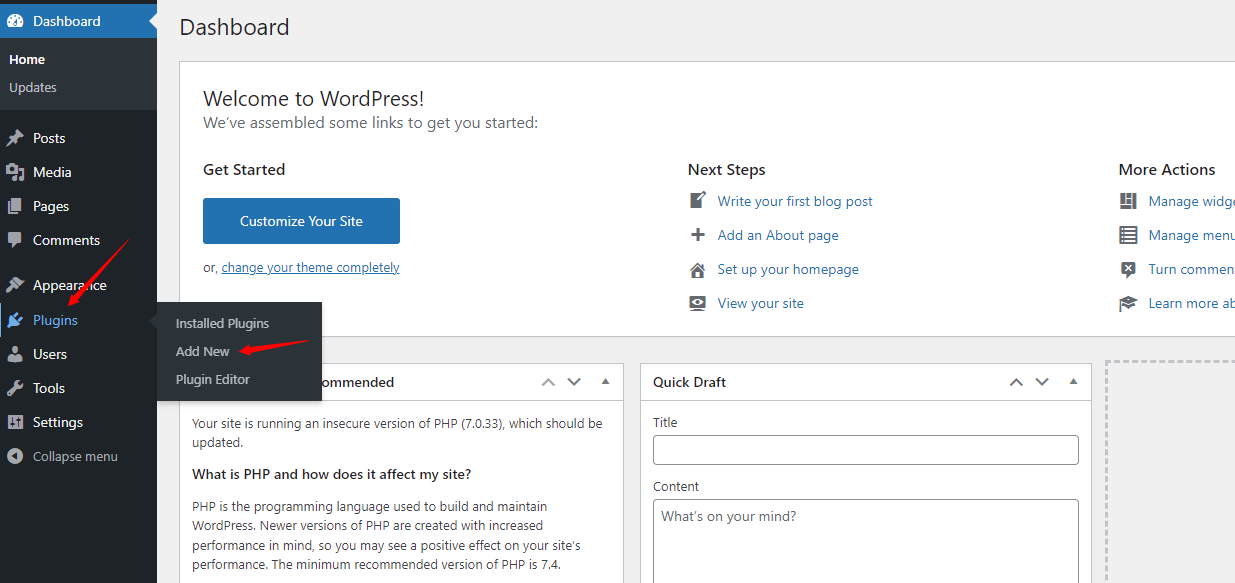
Task: Click the What is PHP heading text
Action: pyautogui.click(x=331, y=474)
